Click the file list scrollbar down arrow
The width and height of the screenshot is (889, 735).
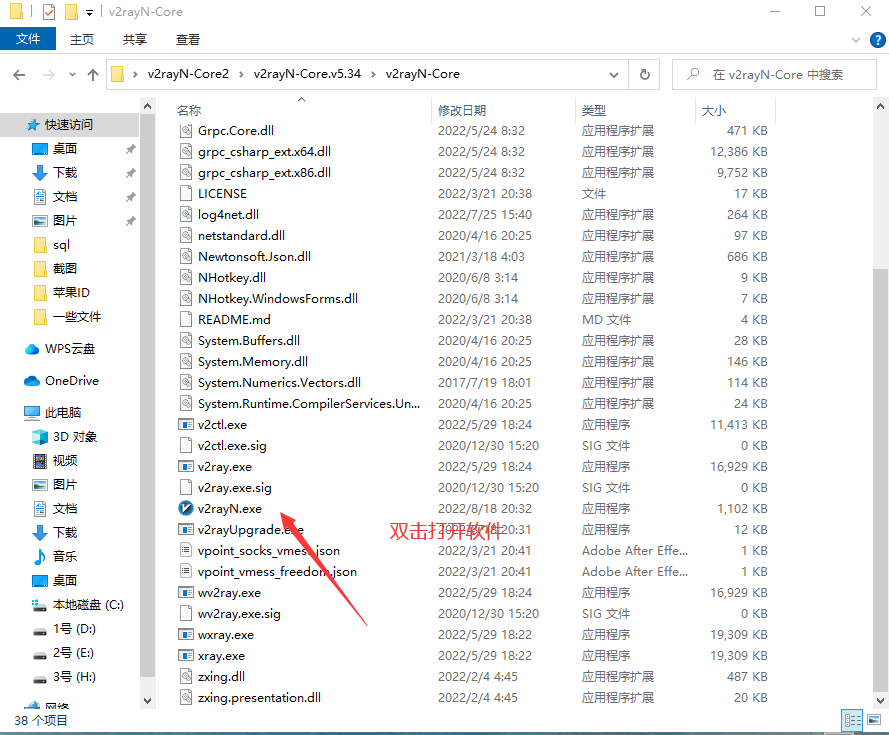click(x=880, y=700)
